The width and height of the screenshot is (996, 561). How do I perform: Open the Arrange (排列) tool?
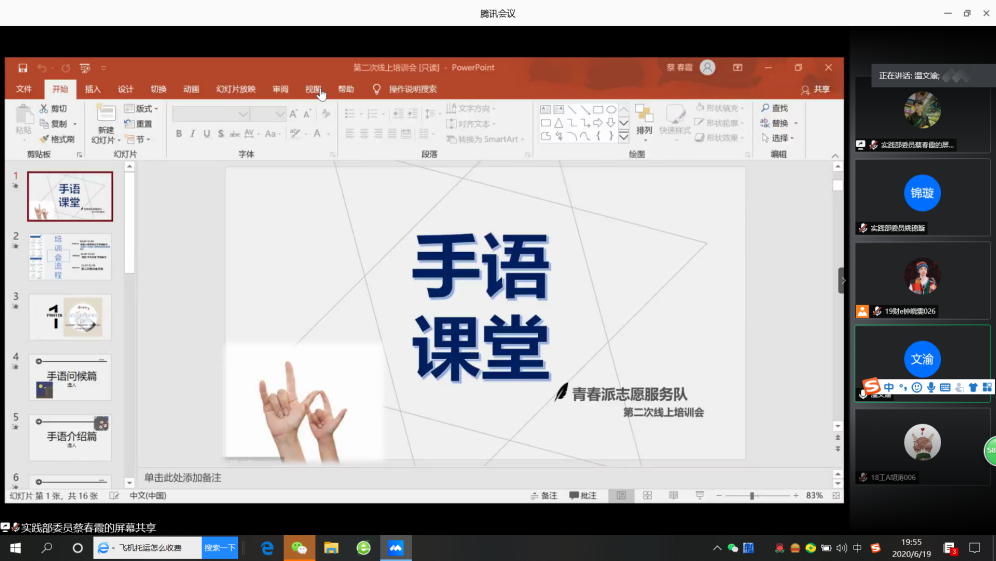coord(644,121)
